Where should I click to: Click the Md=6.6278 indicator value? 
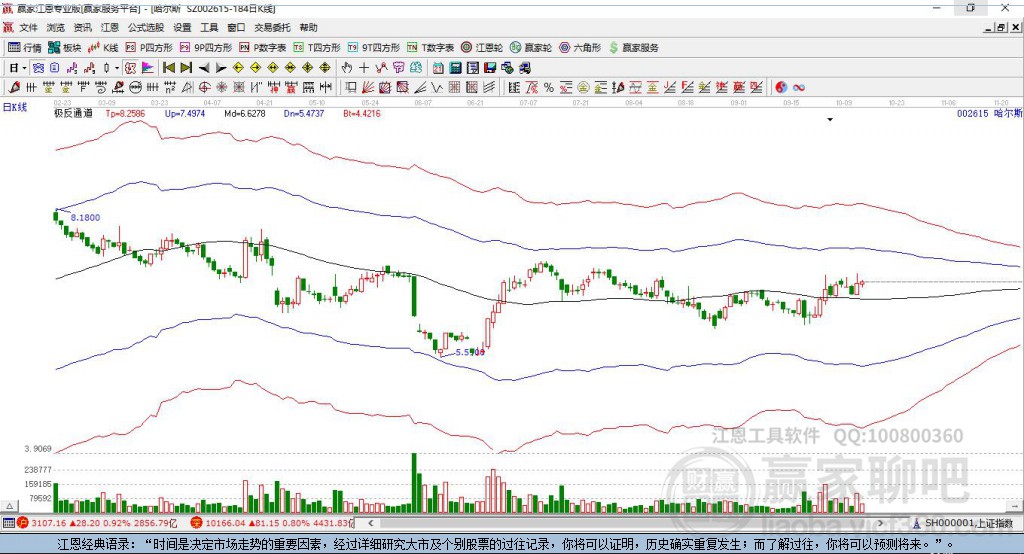click(x=245, y=113)
